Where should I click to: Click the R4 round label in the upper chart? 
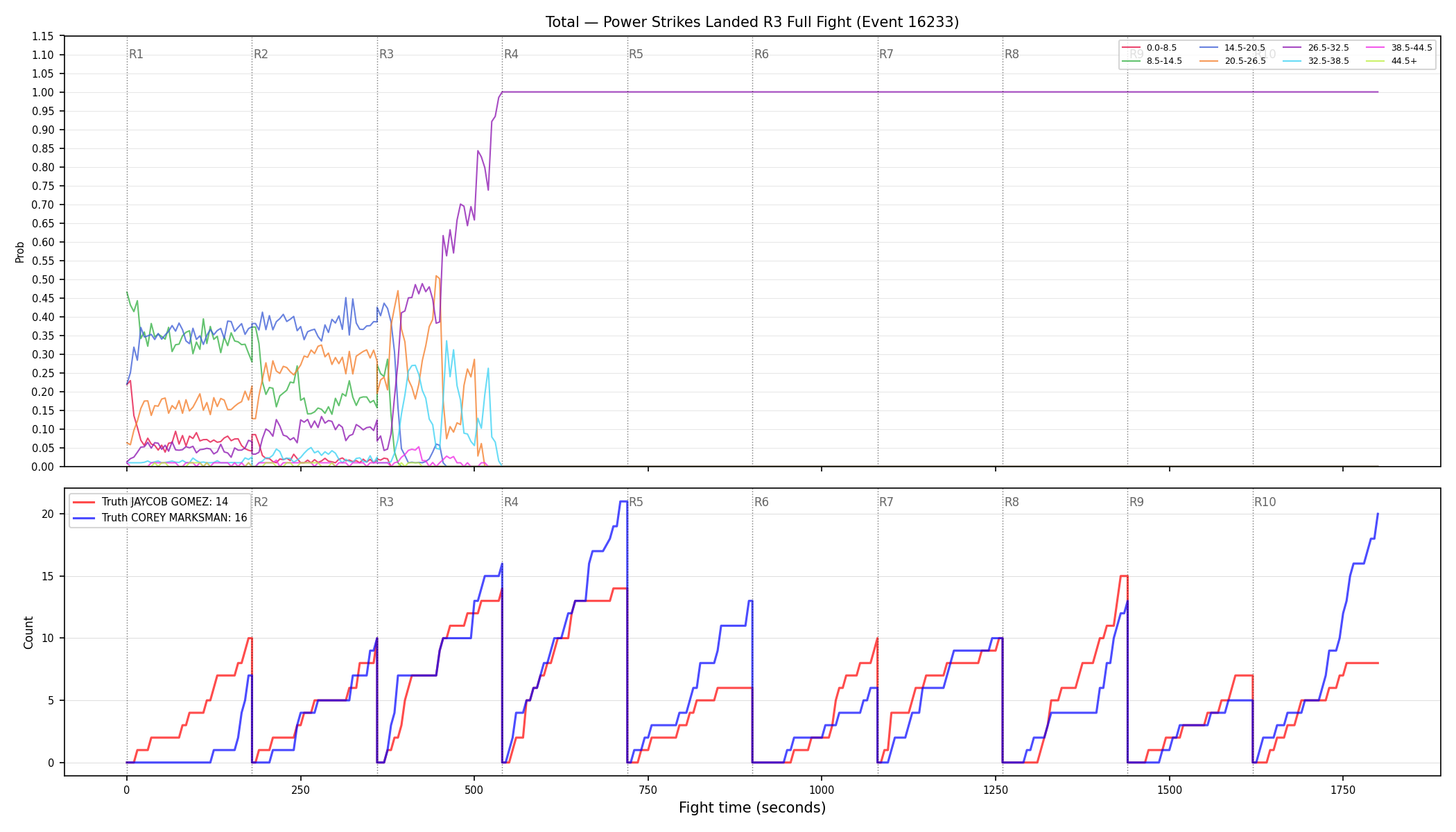tap(511, 54)
